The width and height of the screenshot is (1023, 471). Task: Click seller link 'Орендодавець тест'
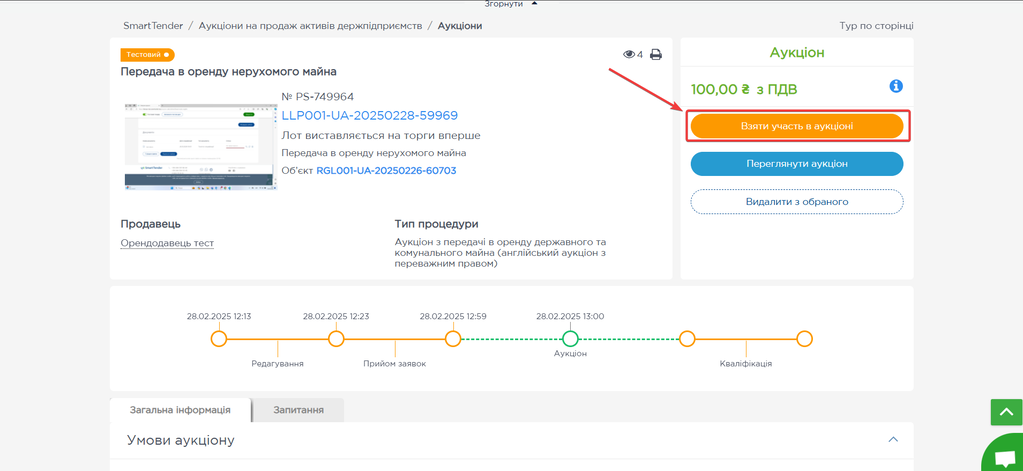(x=167, y=243)
